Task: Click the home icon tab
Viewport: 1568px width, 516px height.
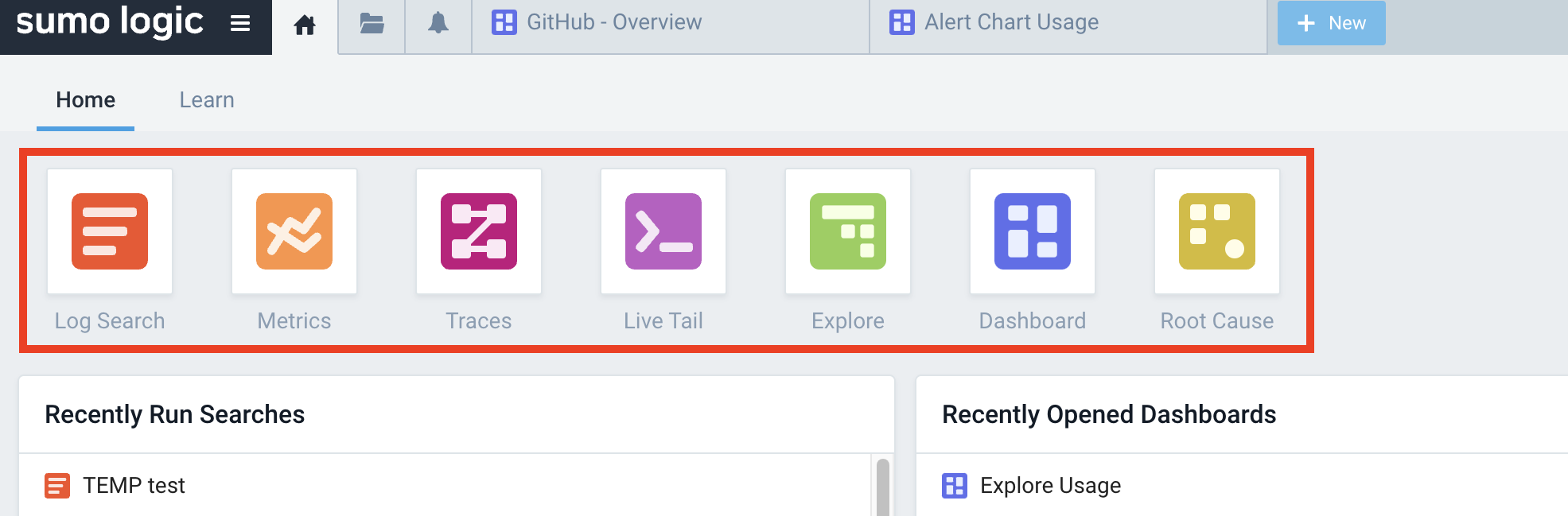Action: coord(305,26)
